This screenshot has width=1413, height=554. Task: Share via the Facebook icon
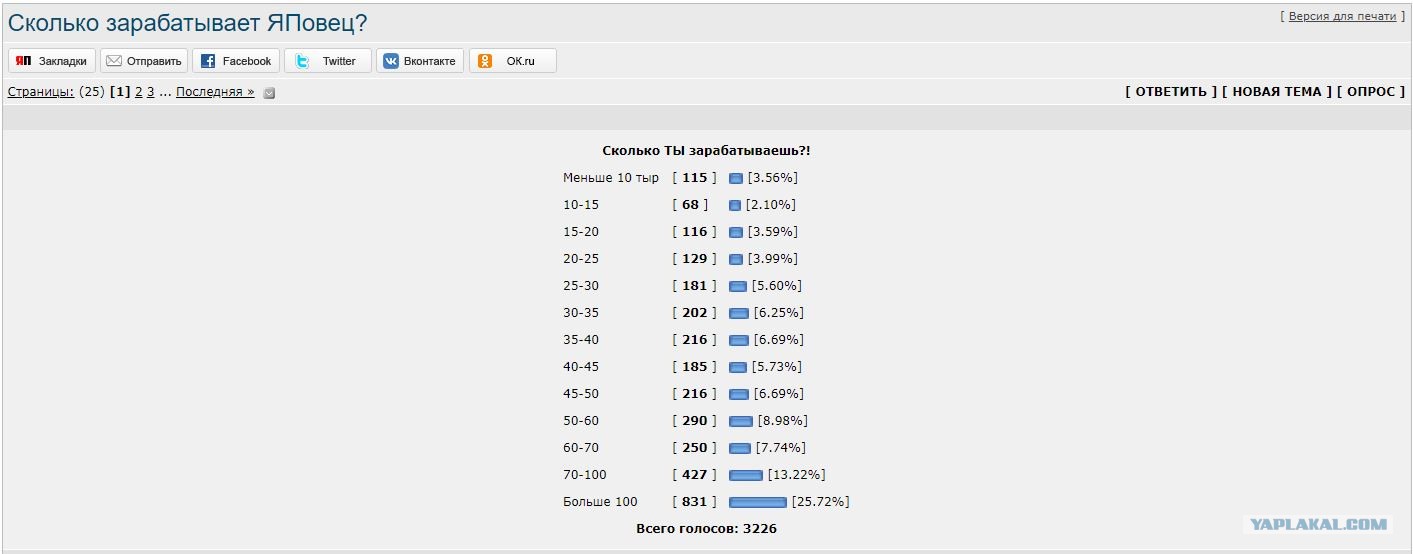[x=208, y=61]
